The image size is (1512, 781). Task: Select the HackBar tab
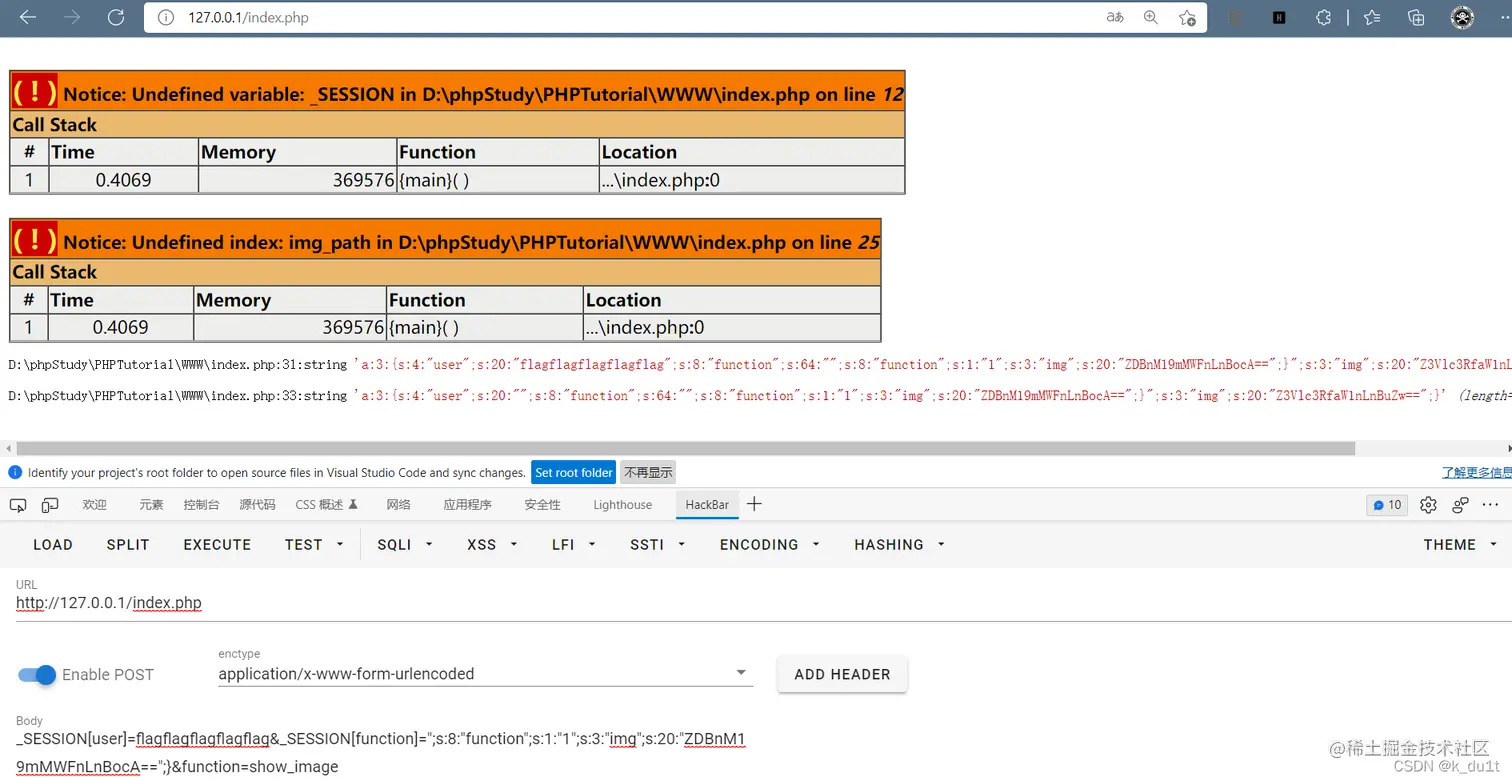[x=707, y=505]
